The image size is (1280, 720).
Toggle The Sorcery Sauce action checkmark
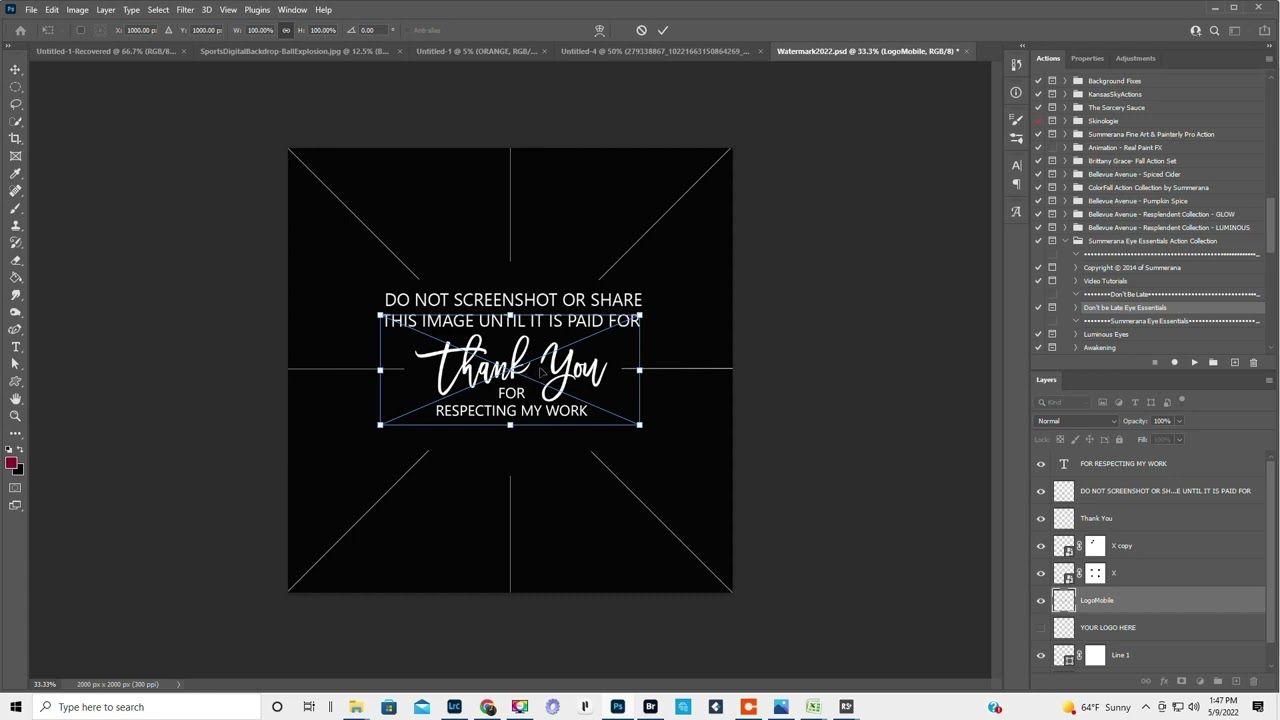tap(1038, 108)
